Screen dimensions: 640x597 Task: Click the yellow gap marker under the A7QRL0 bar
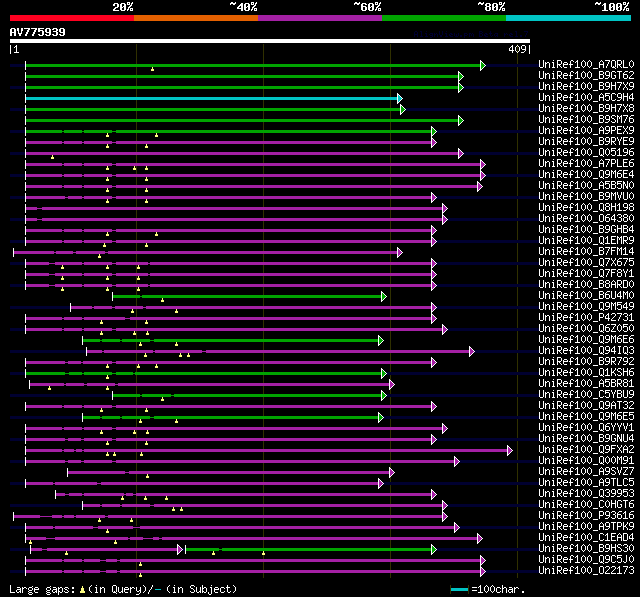pos(152,69)
